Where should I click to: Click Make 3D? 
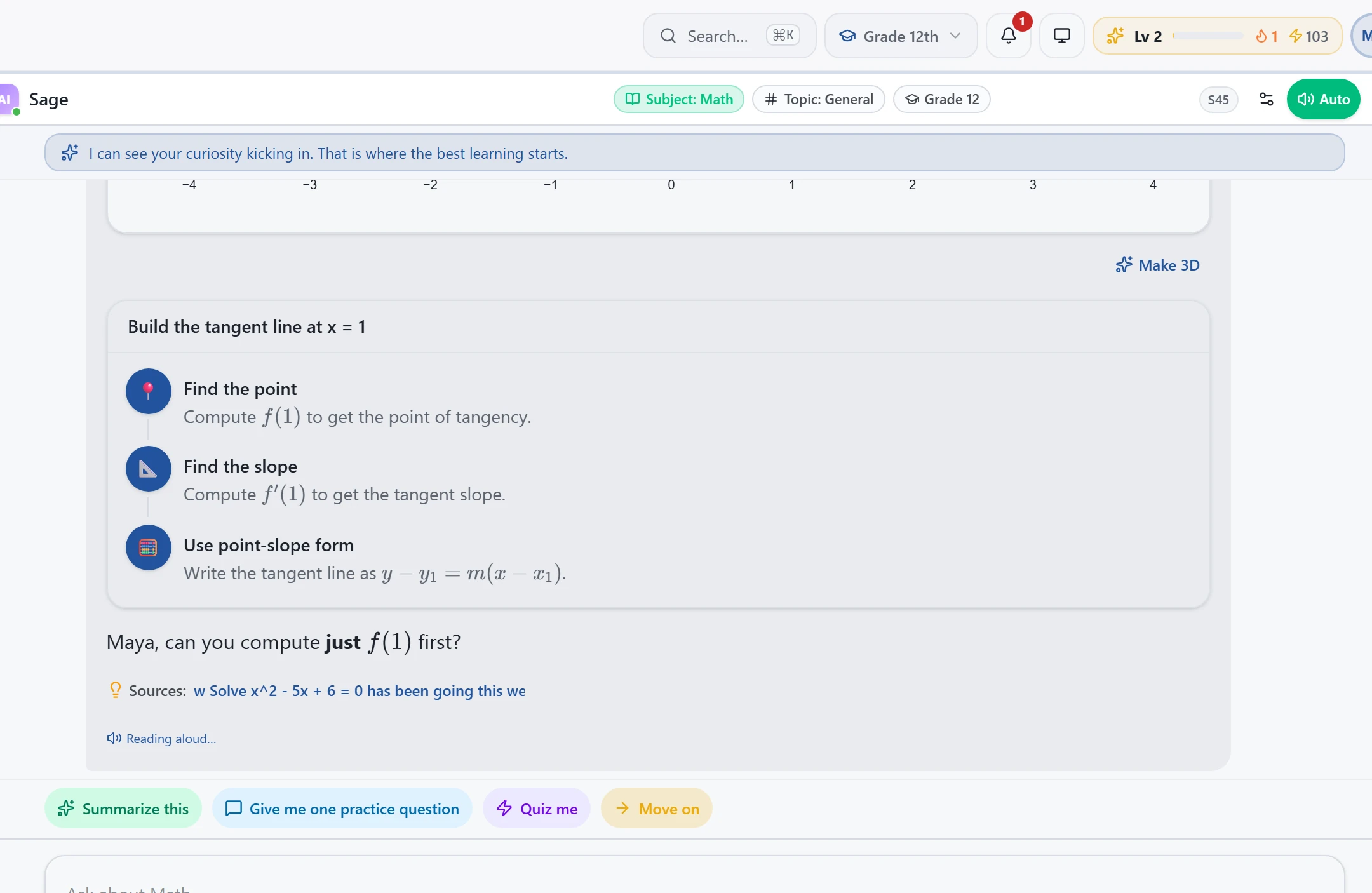(x=1157, y=265)
